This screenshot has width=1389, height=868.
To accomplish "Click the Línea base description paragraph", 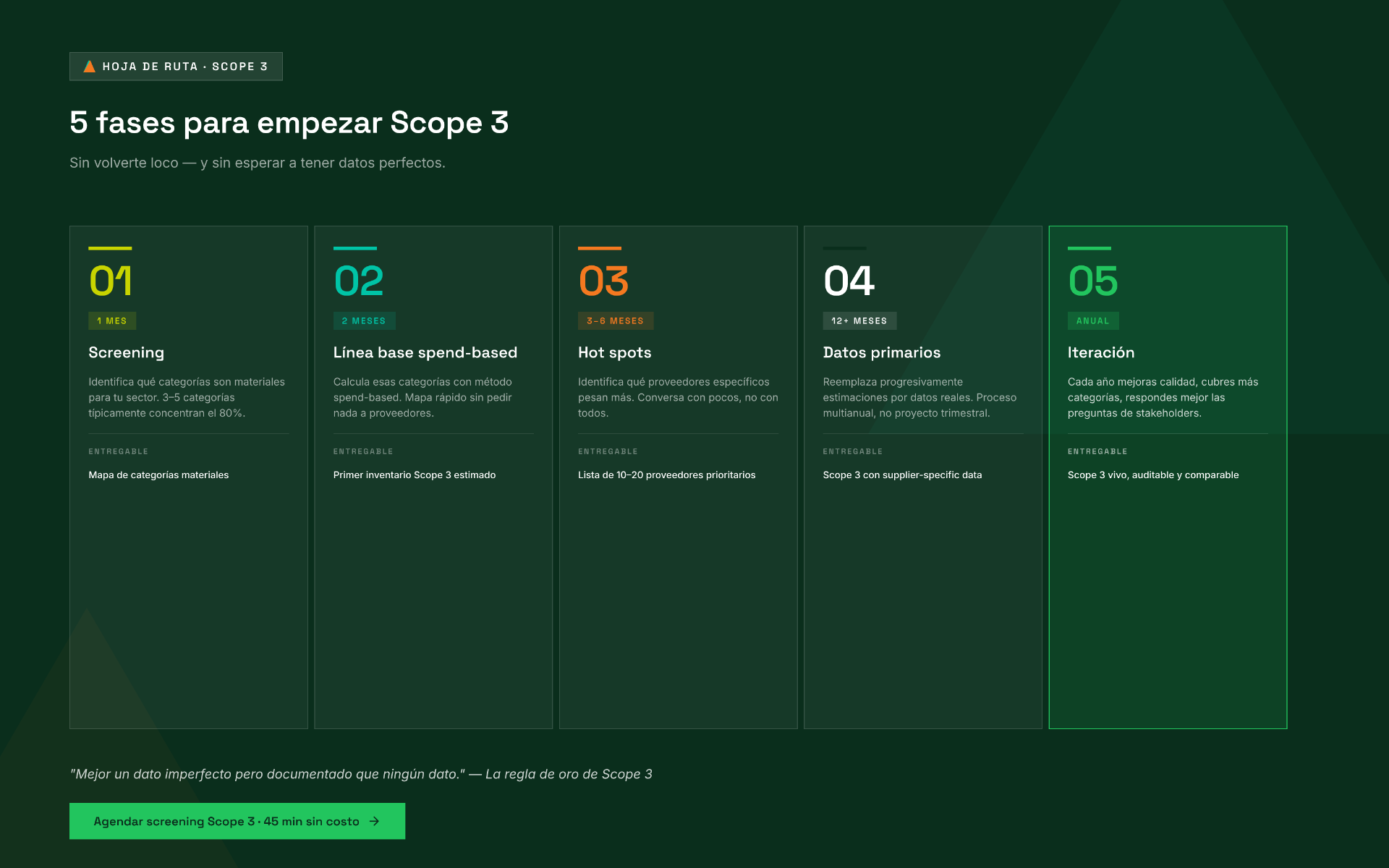I will coord(422,397).
